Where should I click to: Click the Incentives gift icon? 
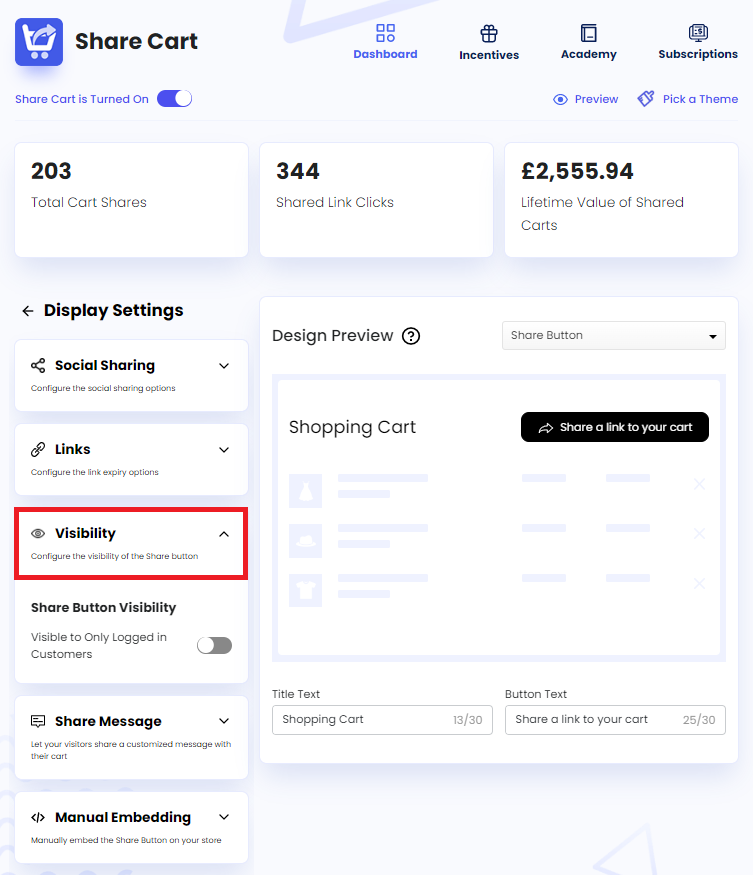tap(489, 33)
